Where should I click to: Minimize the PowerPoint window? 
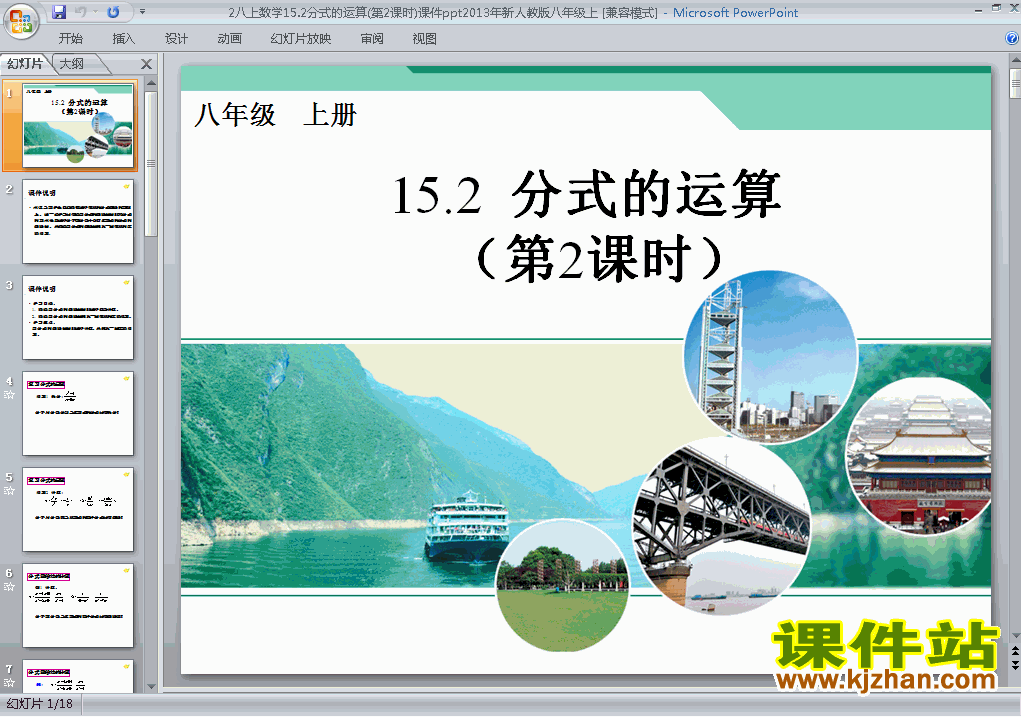point(979,9)
